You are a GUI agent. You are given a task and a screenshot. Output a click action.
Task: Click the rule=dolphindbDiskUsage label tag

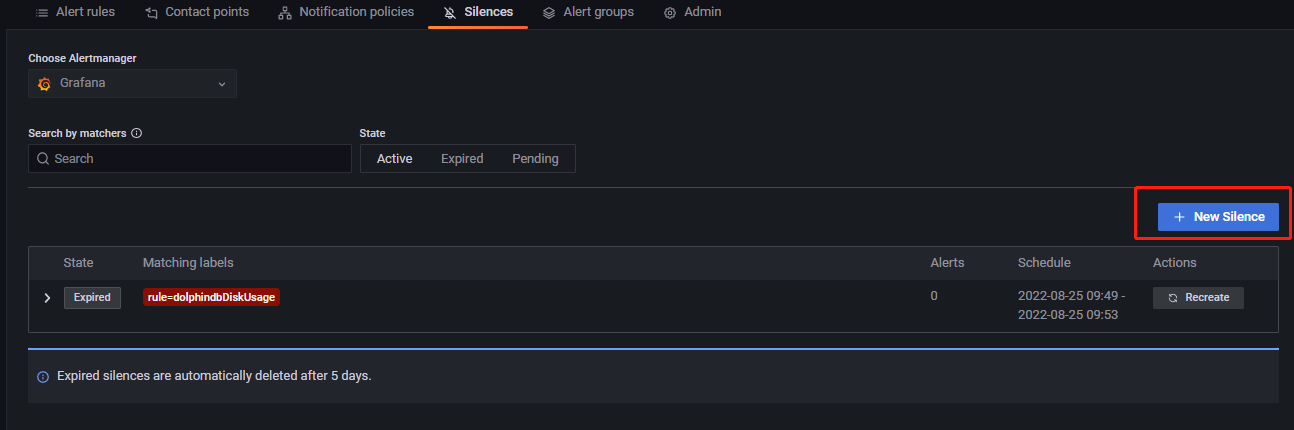pyautogui.click(x=211, y=298)
